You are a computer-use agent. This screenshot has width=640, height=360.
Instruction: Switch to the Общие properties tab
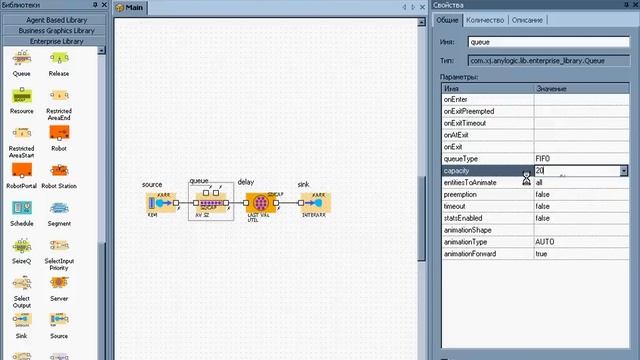(x=447, y=20)
